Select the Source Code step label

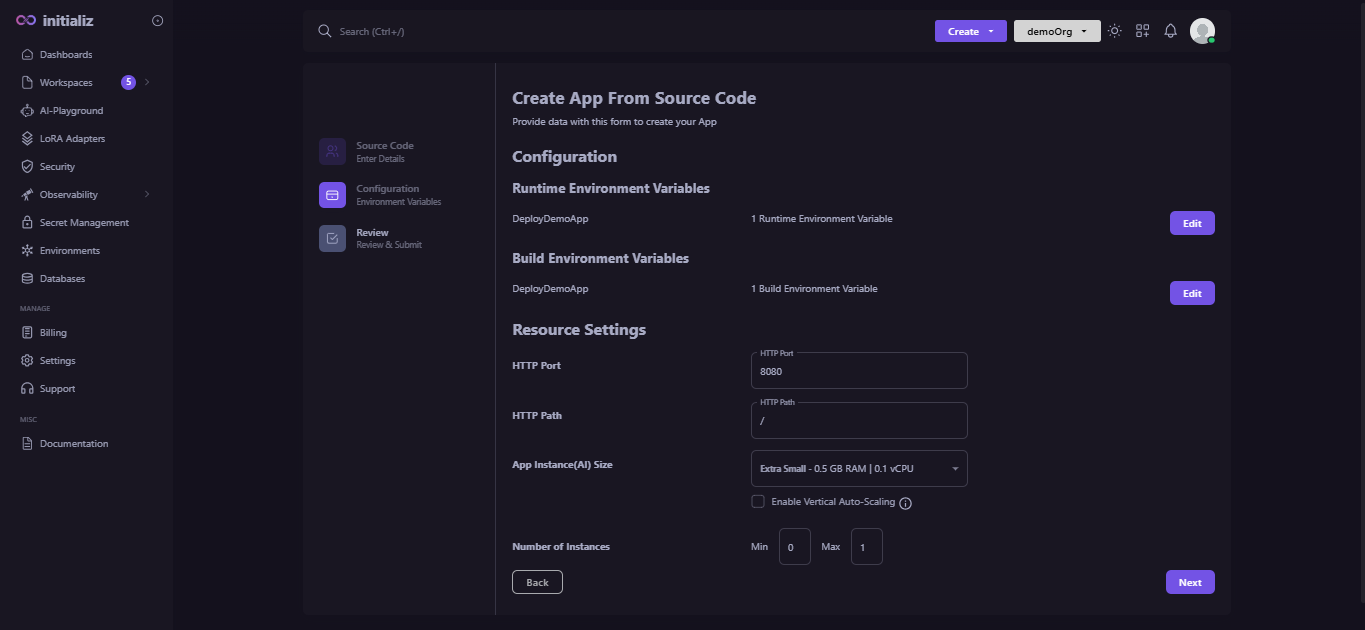coord(385,146)
